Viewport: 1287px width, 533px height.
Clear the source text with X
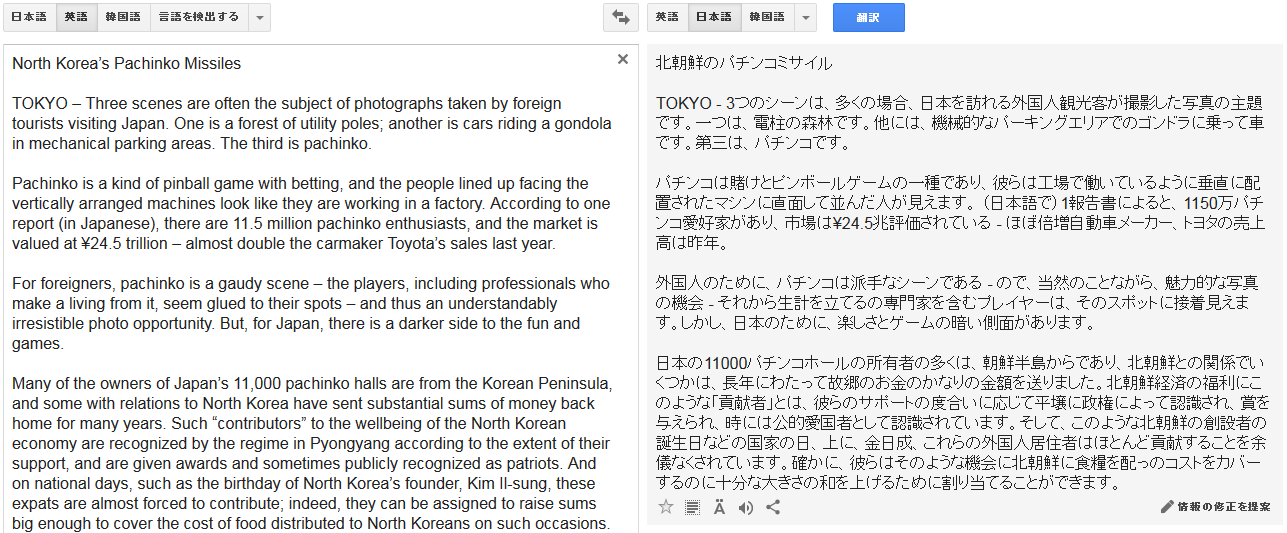click(623, 59)
